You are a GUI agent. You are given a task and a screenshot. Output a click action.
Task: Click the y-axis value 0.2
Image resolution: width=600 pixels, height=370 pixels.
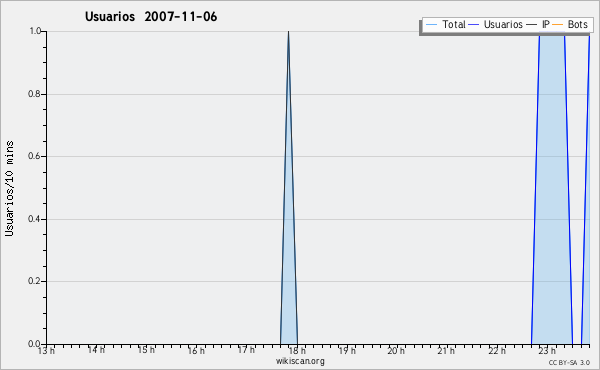[x=34, y=281]
